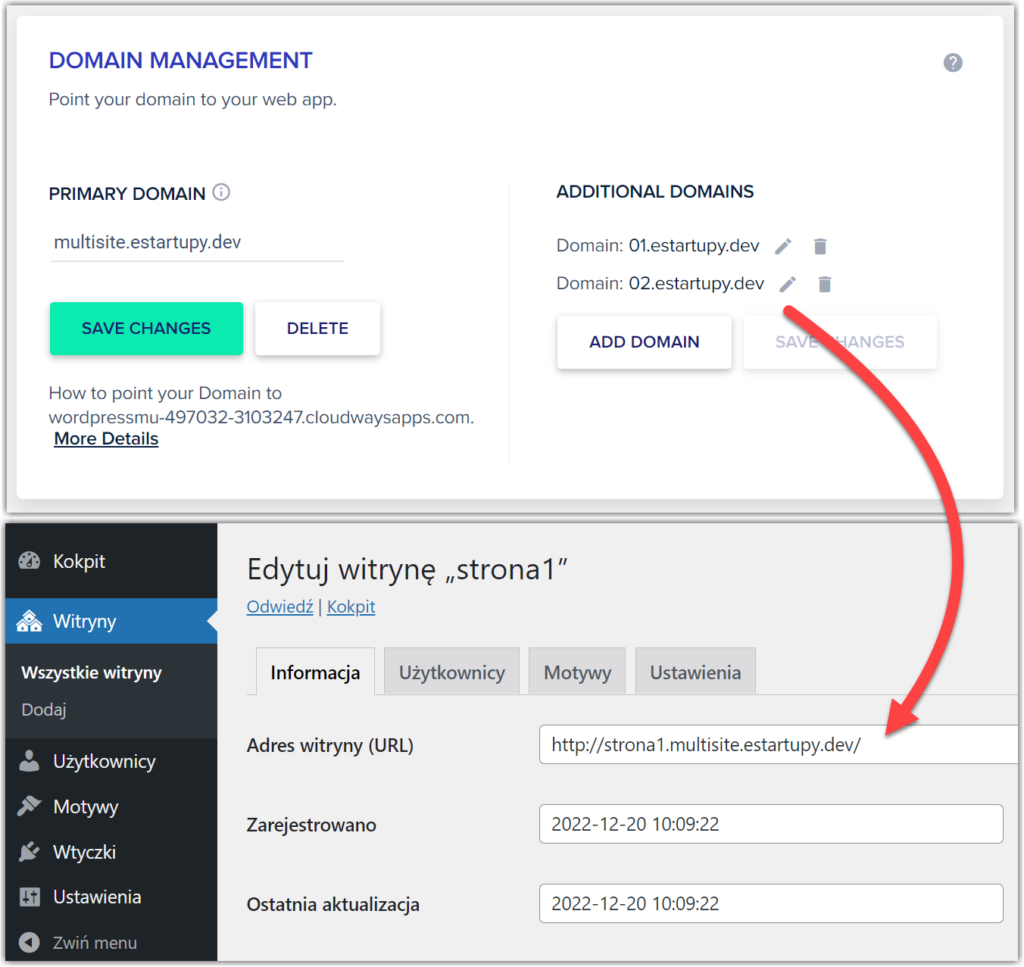Viewport: 1024px width, 967px height.
Task: Edit the 01.estartupy.dev domain with pencil icon
Action: [783, 246]
